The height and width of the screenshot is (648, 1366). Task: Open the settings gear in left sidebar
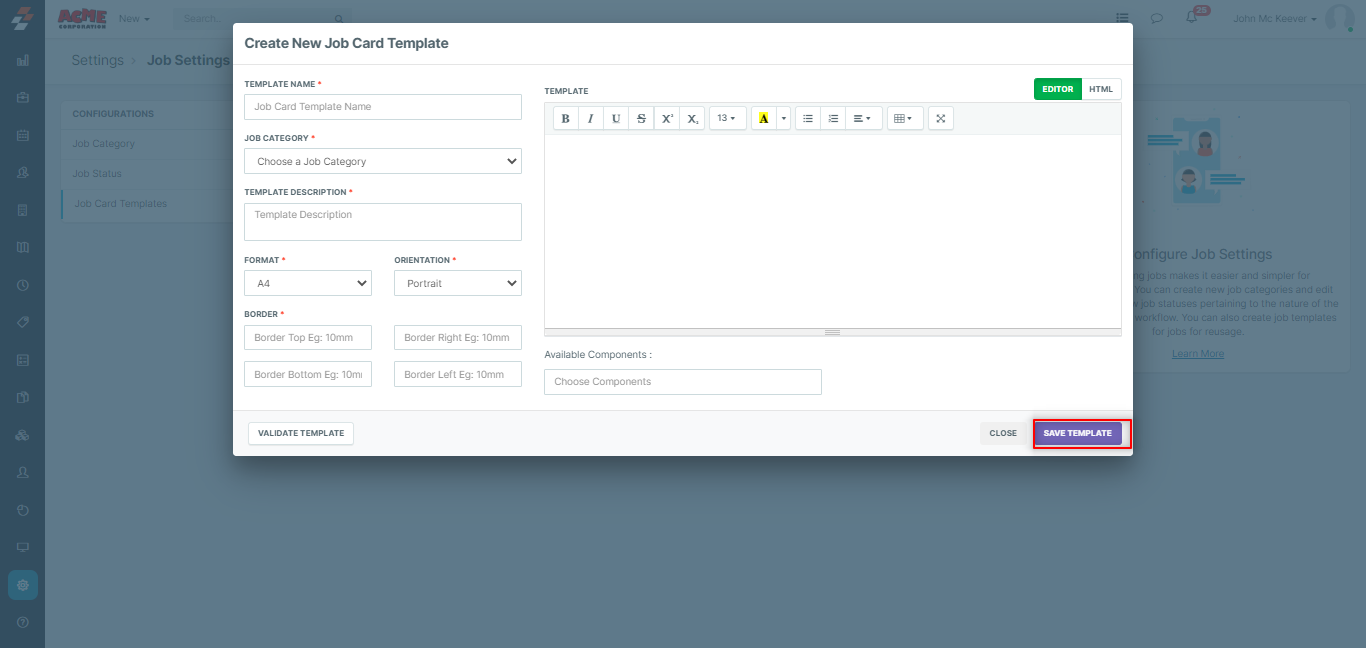pyautogui.click(x=23, y=585)
